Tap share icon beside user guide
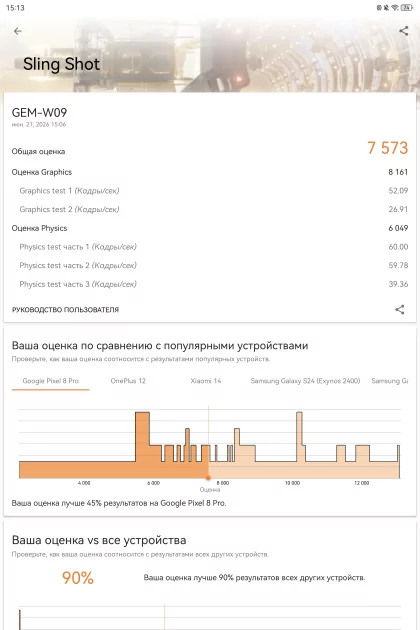 pos(400,309)
